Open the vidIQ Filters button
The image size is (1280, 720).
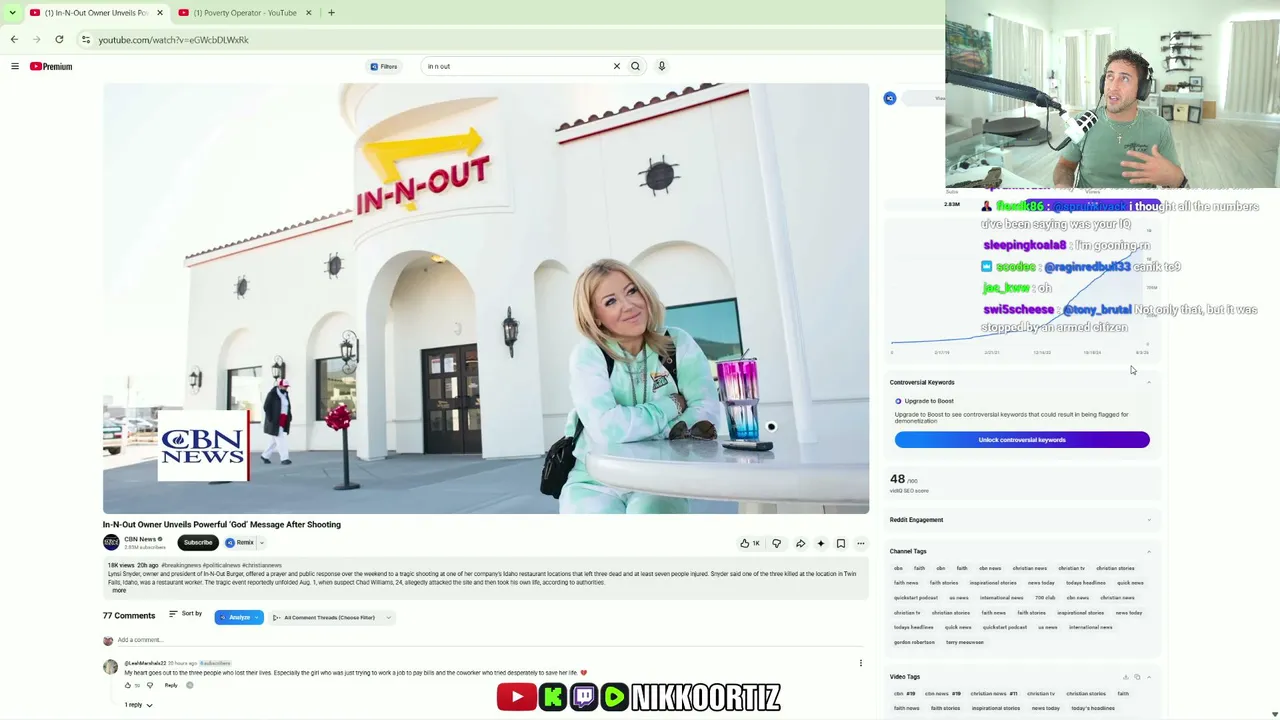[384, 66]
